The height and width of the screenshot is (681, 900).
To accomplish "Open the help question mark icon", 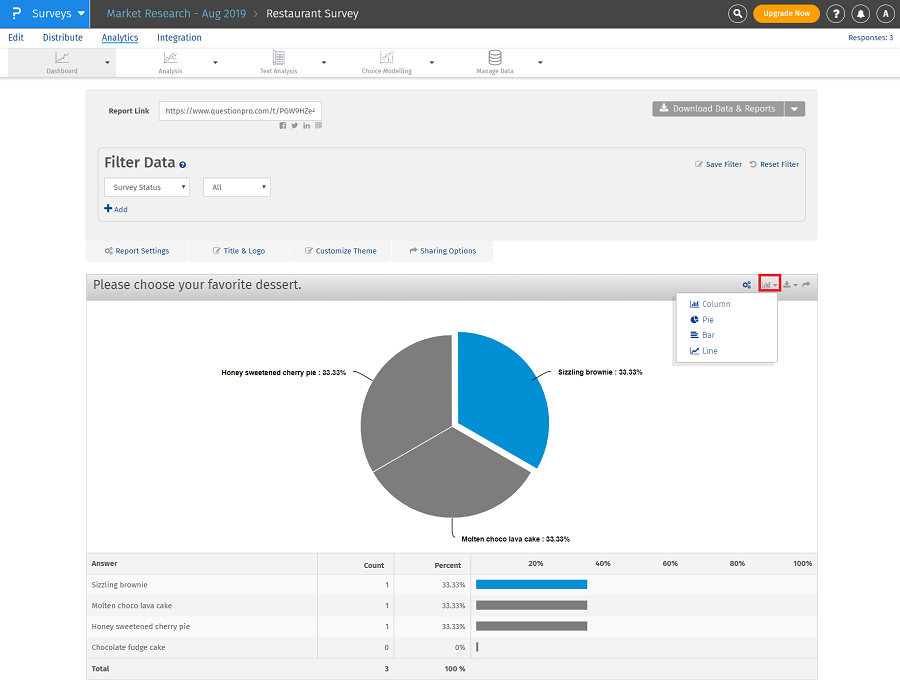I will [x=836, y=14].
